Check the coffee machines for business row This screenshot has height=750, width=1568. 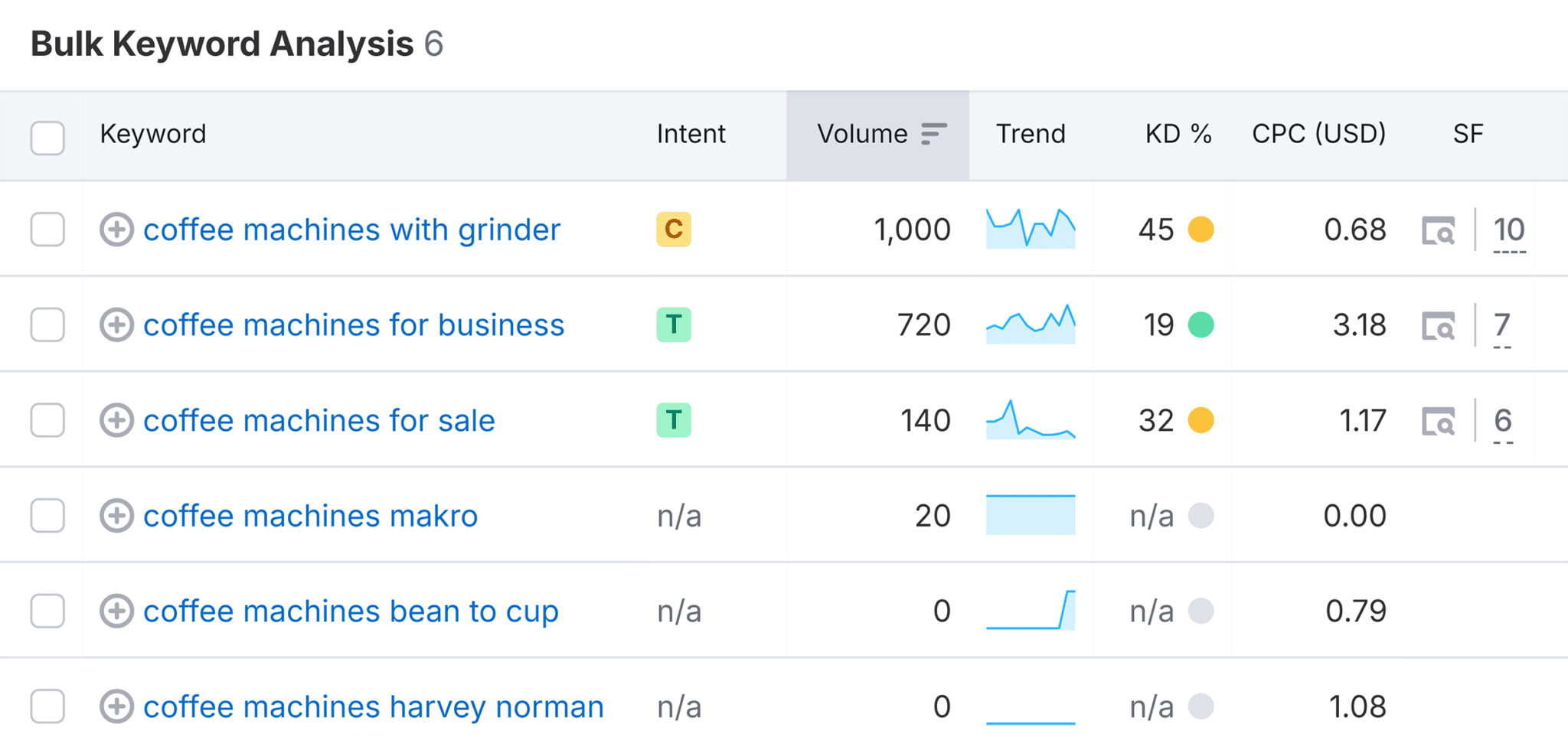click(47, 324)
